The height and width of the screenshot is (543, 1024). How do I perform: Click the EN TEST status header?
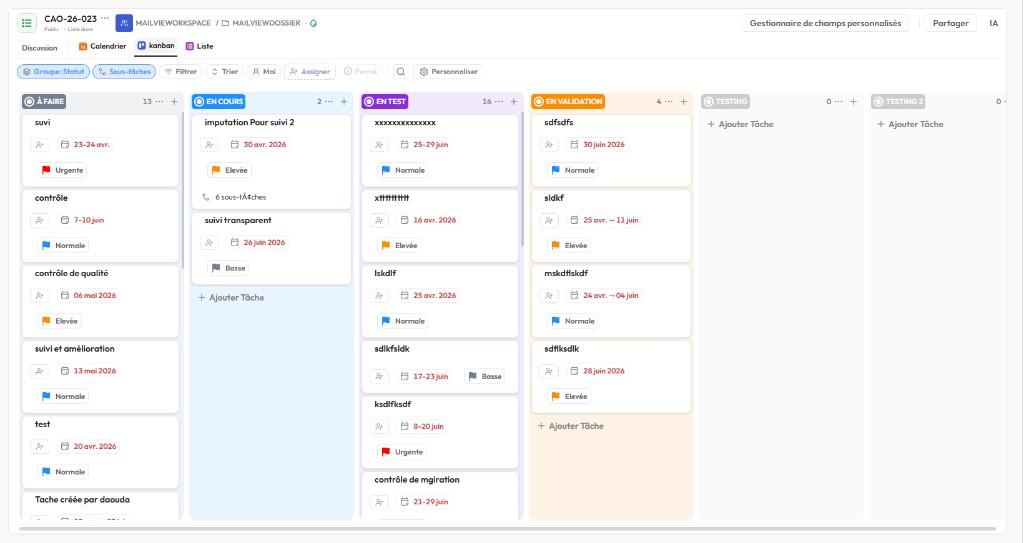click(x=385, y=101)
